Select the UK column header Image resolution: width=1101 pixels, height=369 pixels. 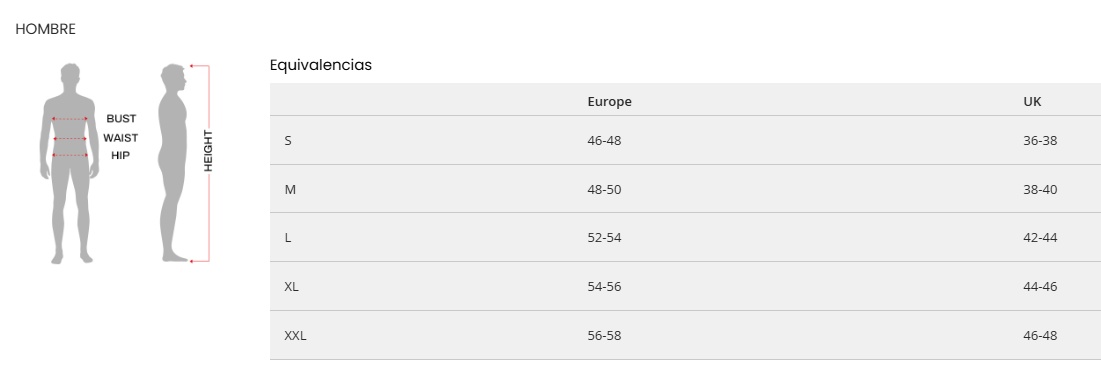(x=1032, y=102)
